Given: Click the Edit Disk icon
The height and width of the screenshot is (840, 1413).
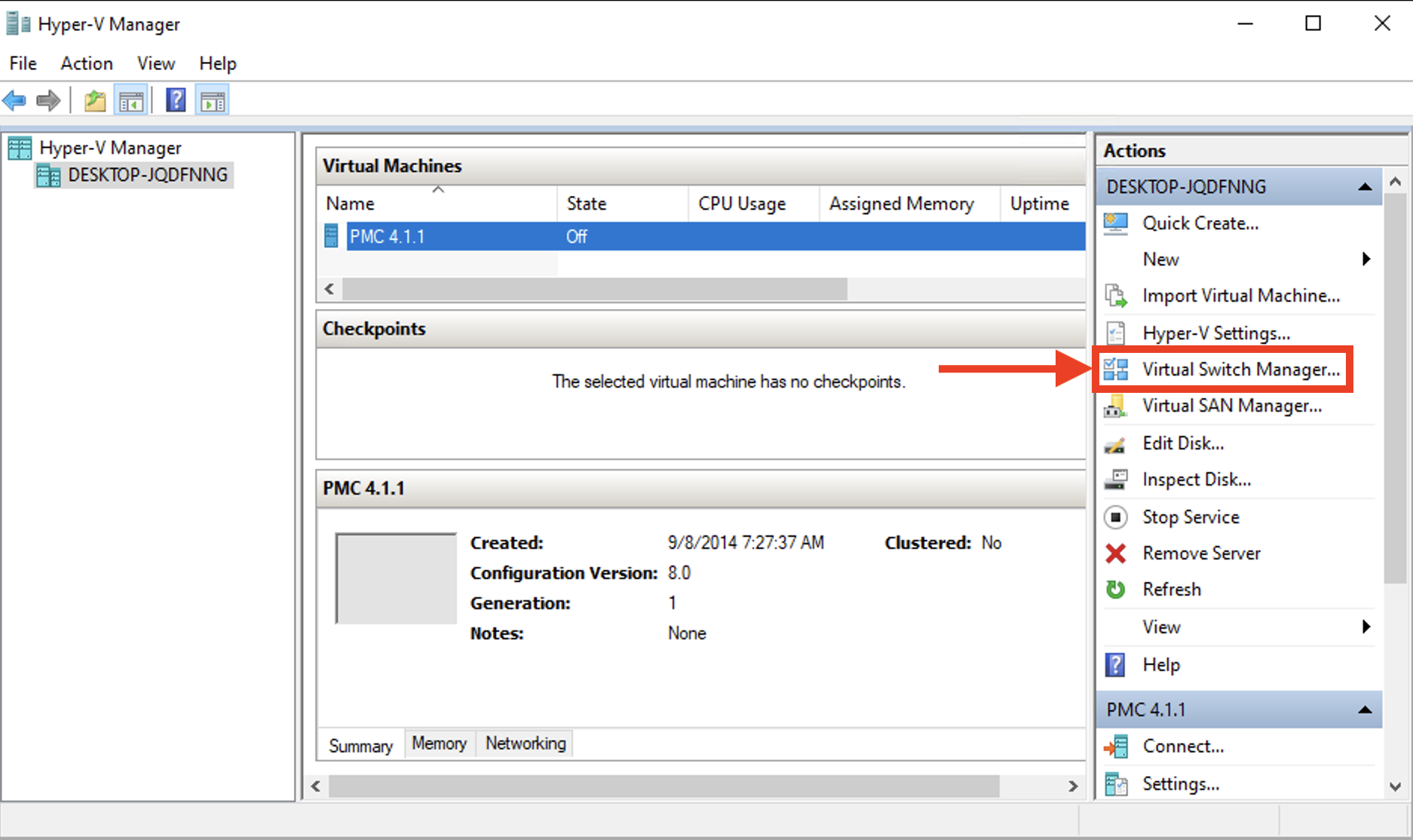Looking at the screenshot, I should click(x=1116, y=443).
